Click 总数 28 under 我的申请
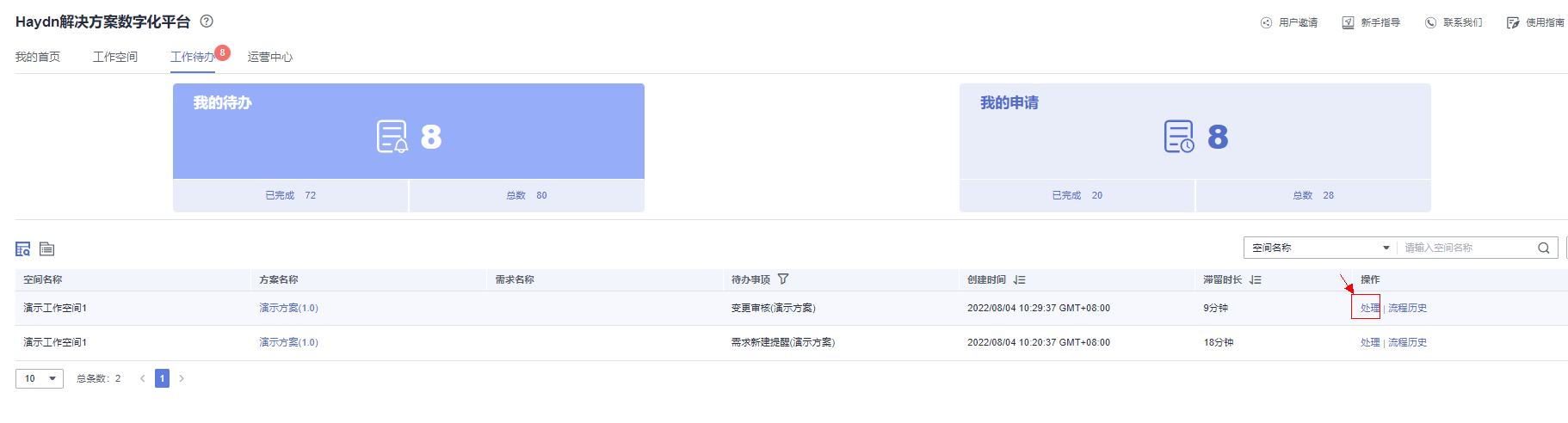This screenshot has height=423, width=1568. (x=1313, y=195)
